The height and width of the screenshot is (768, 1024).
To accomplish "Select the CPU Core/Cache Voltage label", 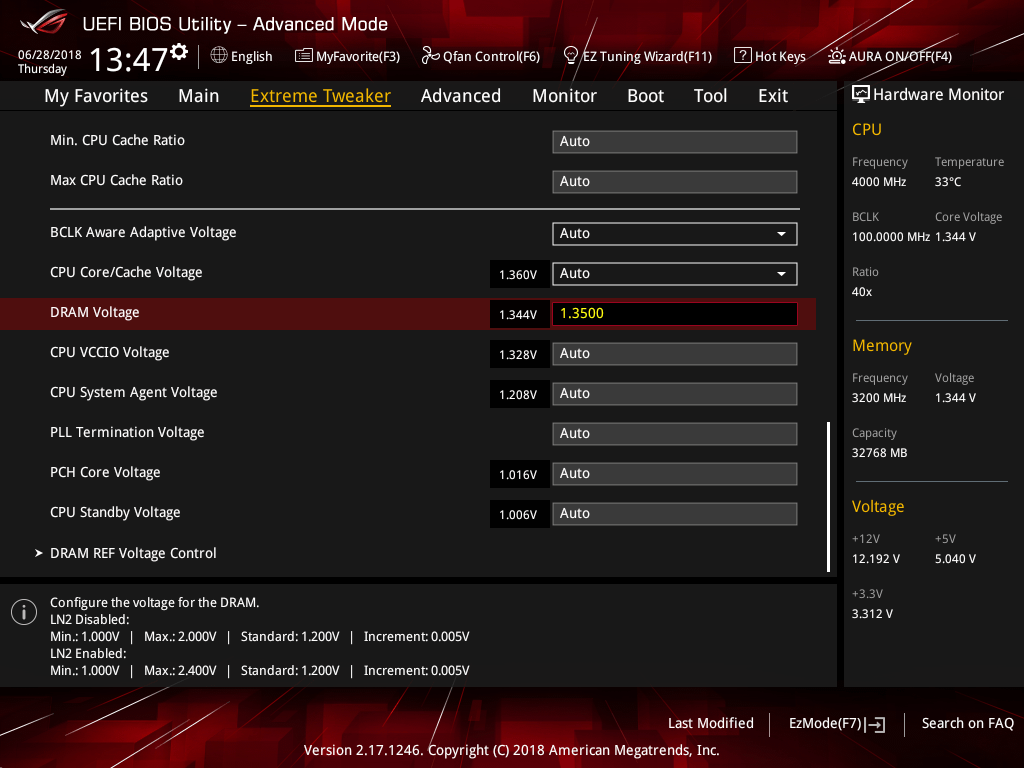I will click(126, 273).
